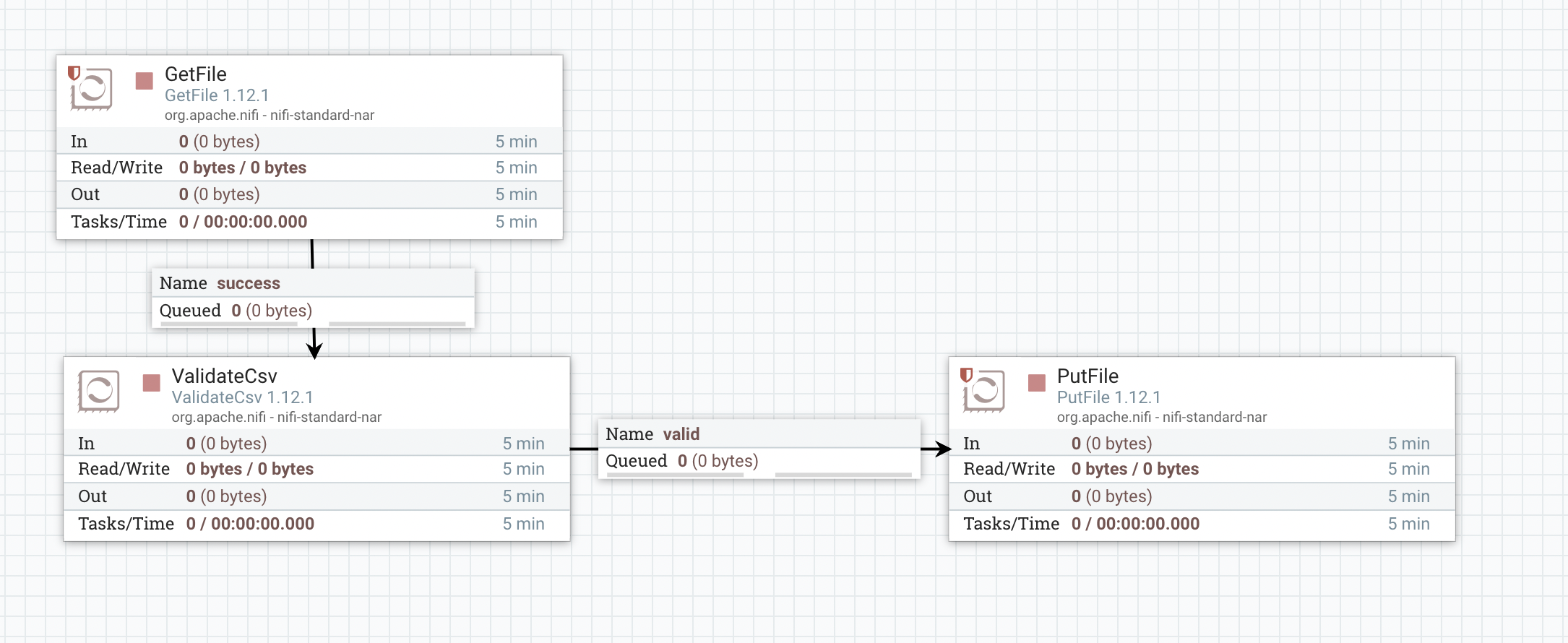Click the ValidateCsv processor icon
The width and height of the screenshot is (1568, 643).
click(x=99, y=391)
